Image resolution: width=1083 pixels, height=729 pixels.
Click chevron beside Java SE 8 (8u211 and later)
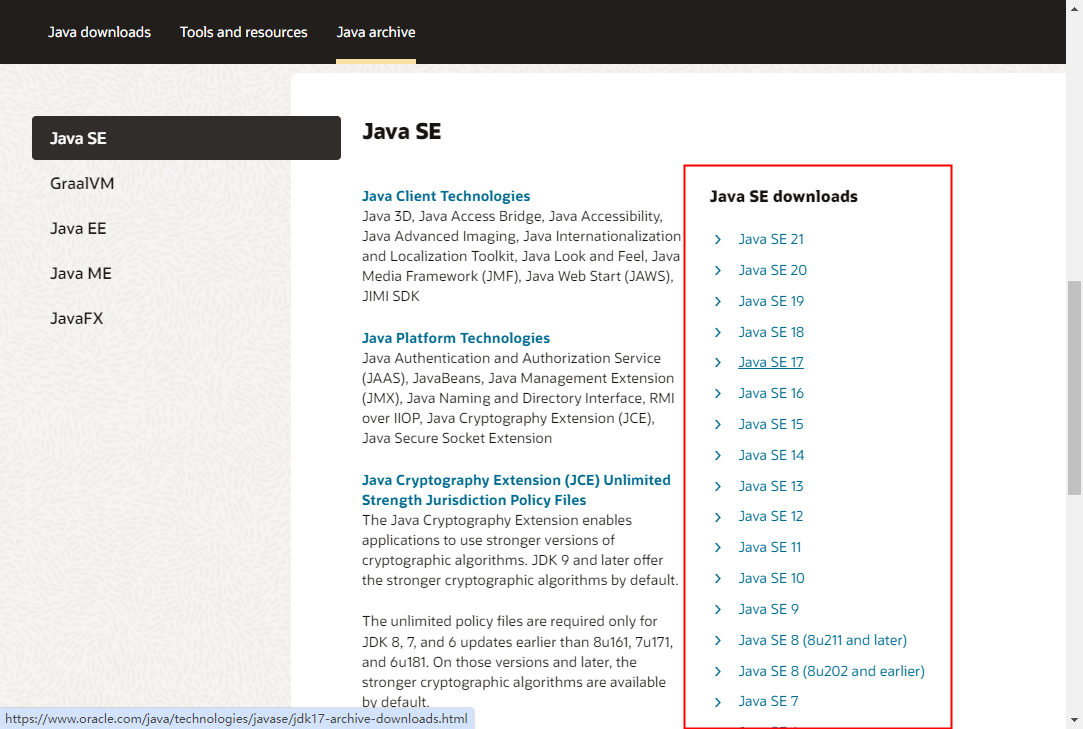tap(718, 641)
